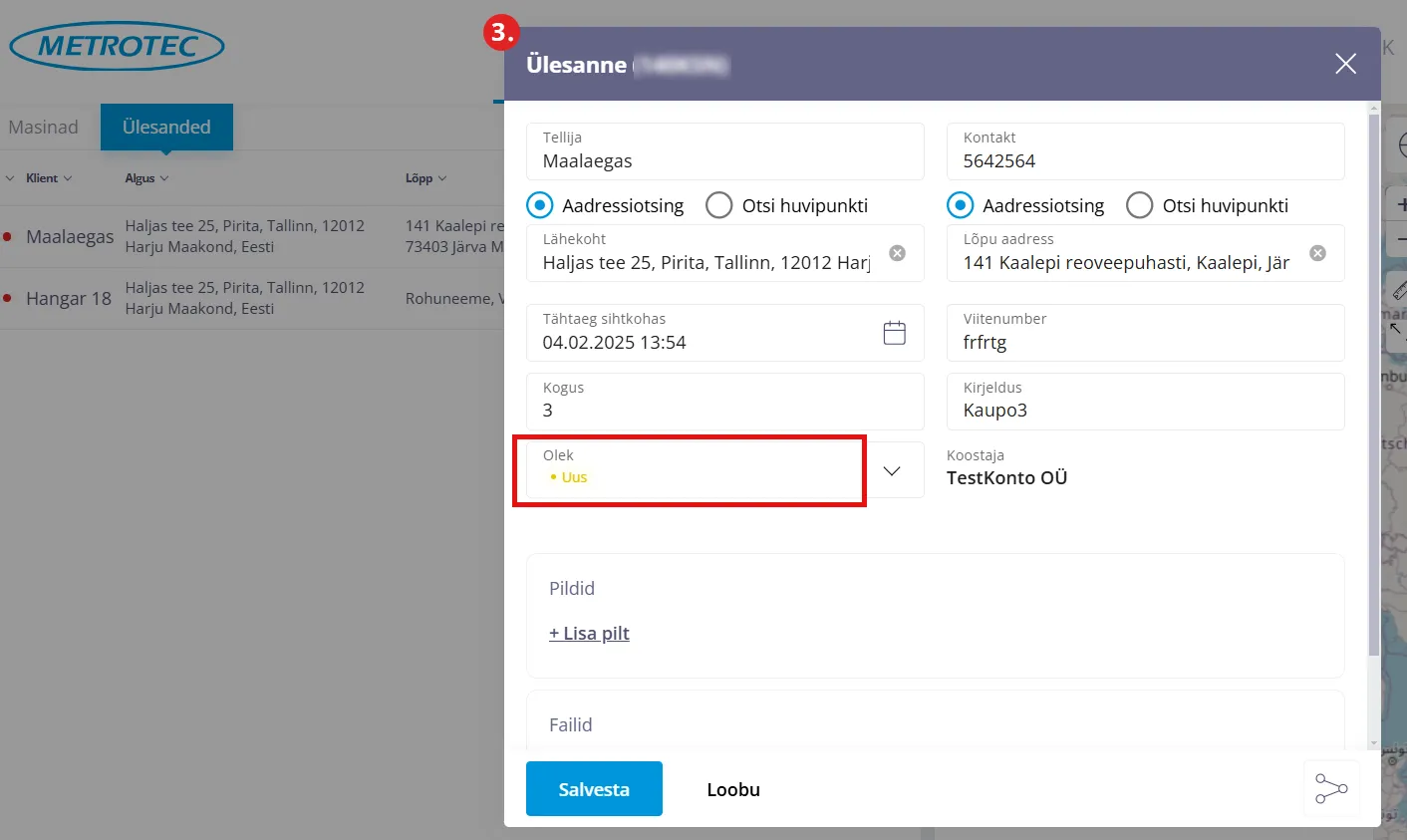This screenshot has height=840, width=1407.
Task: Edit the Kogus quantity field
Action: pyautogui.click(x=724, y=402)
